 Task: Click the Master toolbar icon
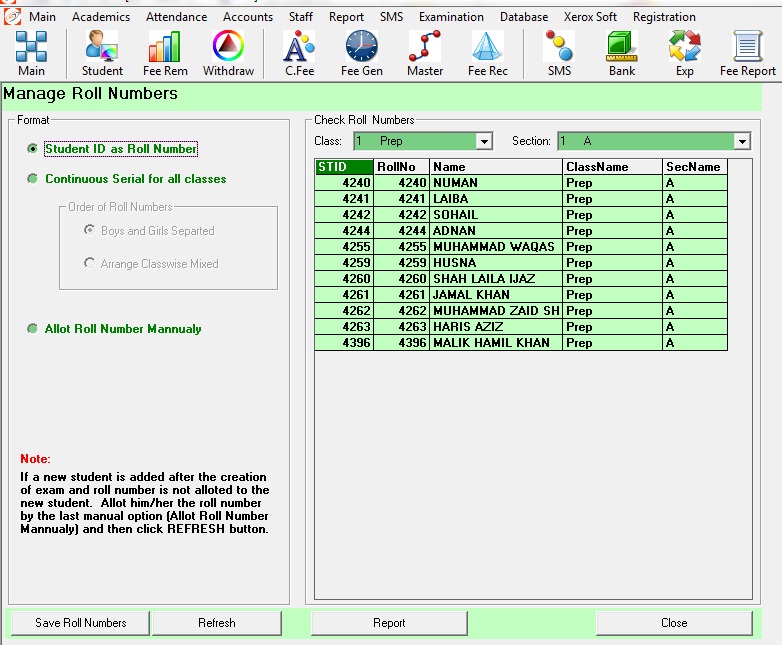coord(424,52)
